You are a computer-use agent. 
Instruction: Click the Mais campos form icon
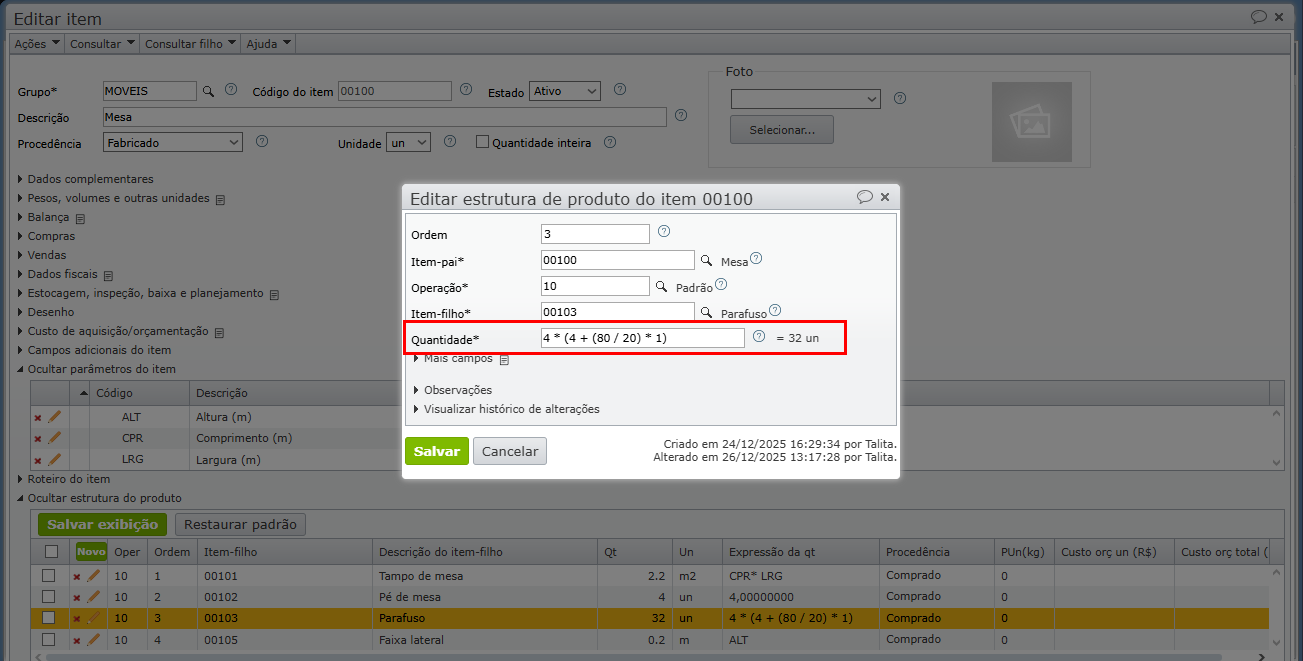[505, 359]
